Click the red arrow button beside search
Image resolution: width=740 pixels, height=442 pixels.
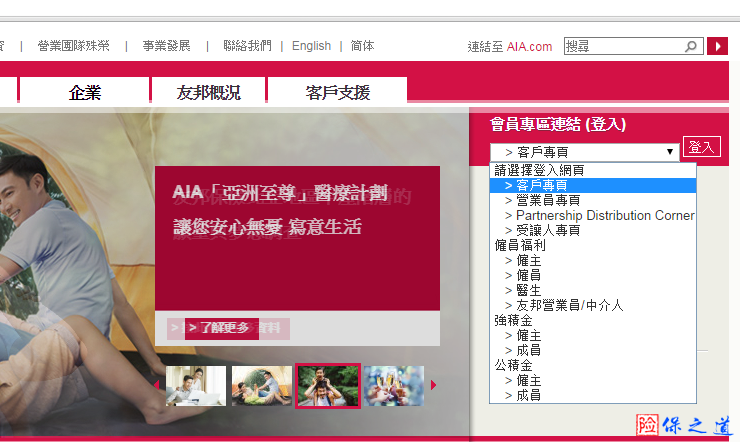717,46
